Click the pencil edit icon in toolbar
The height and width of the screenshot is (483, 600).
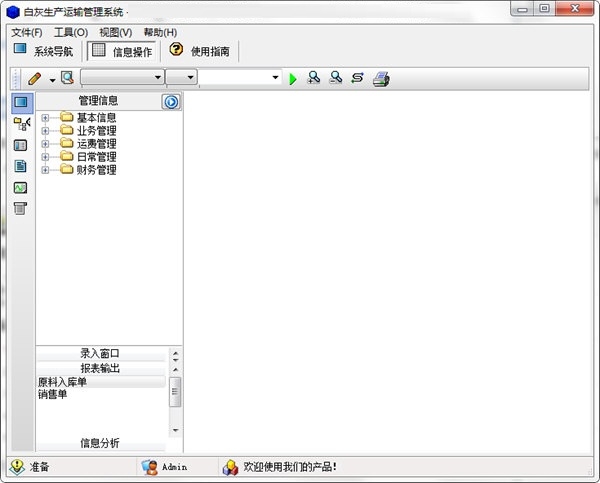coord(34,79)
